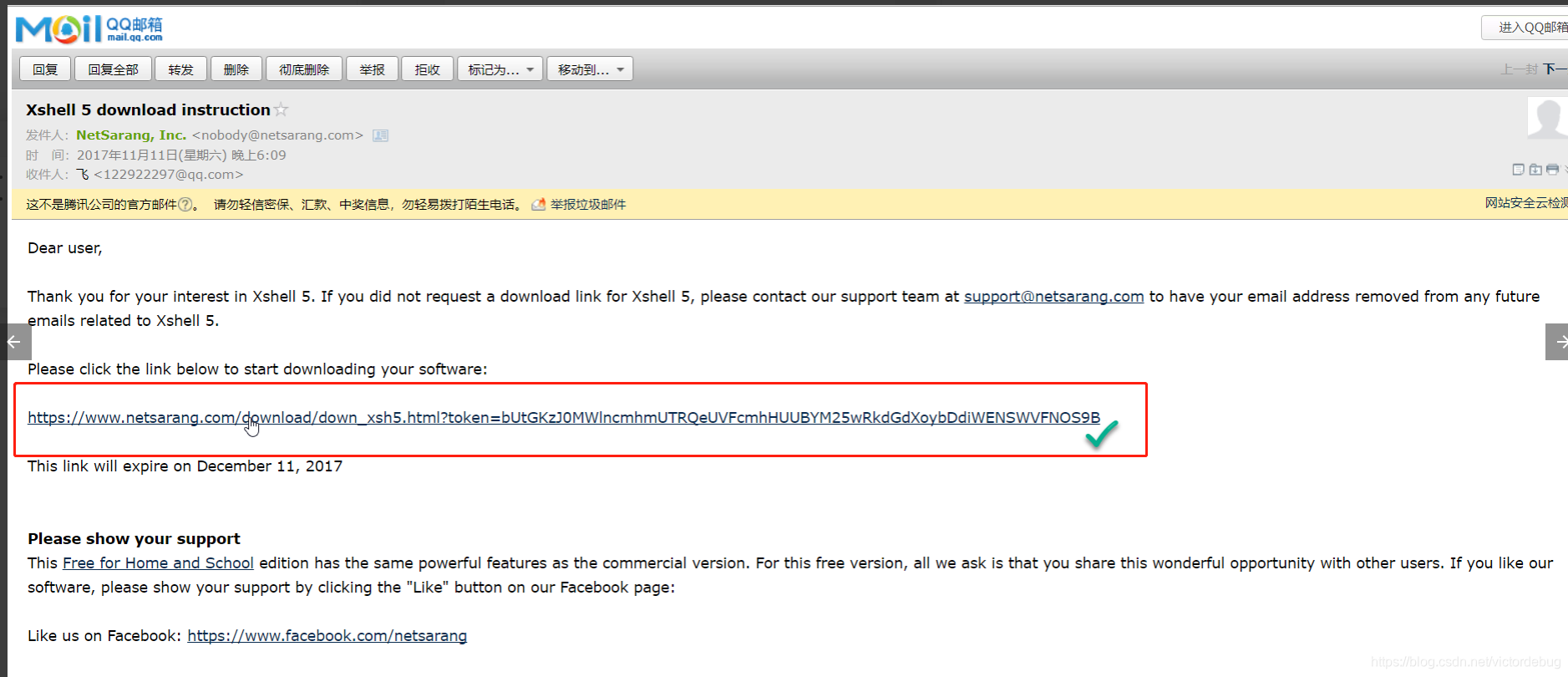Click sender name NetSarang, Inc.
Screen dimensions: 1568x677
[x=131, y=135]
